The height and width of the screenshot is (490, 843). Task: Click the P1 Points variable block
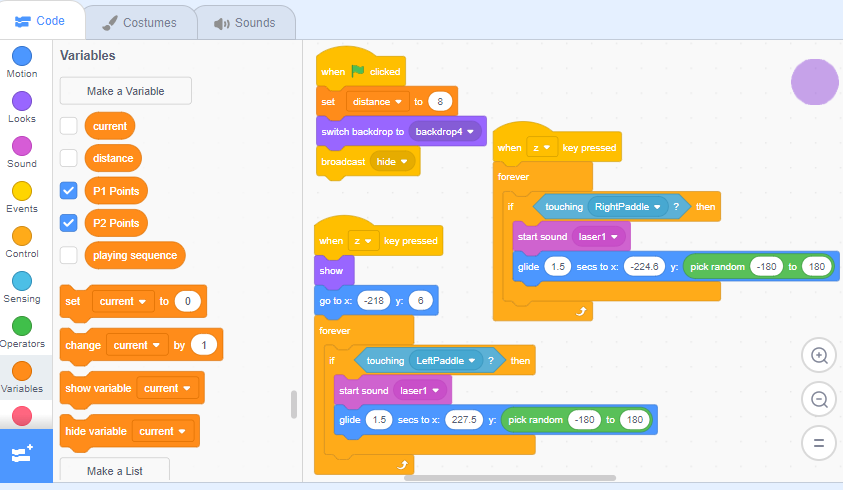[x=116, y=191]
